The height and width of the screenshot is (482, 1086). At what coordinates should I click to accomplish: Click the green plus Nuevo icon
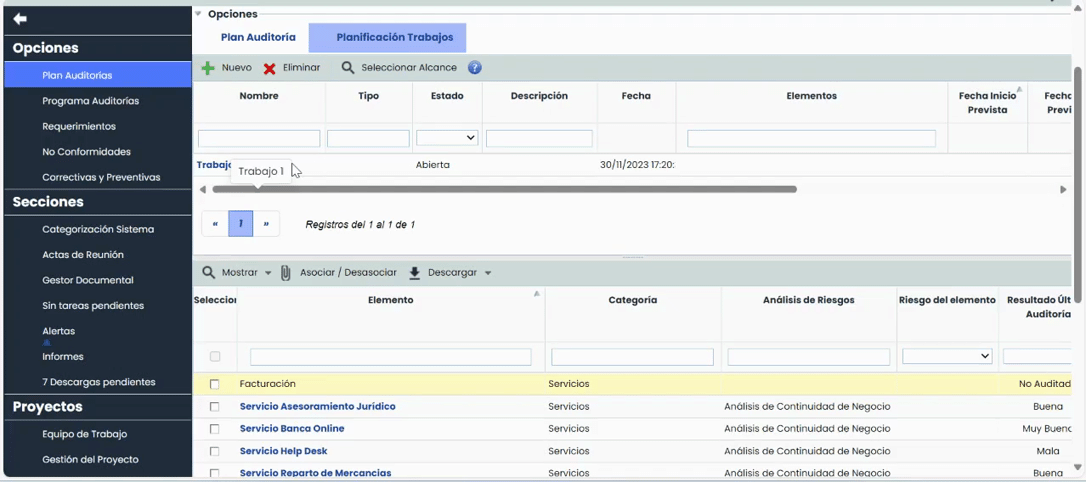click(x=208, y=68)
